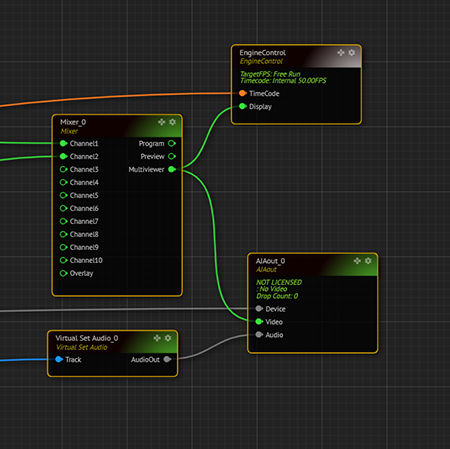
Task: Open the AJAout_0 node settings gear
Action: click(368, 261)
